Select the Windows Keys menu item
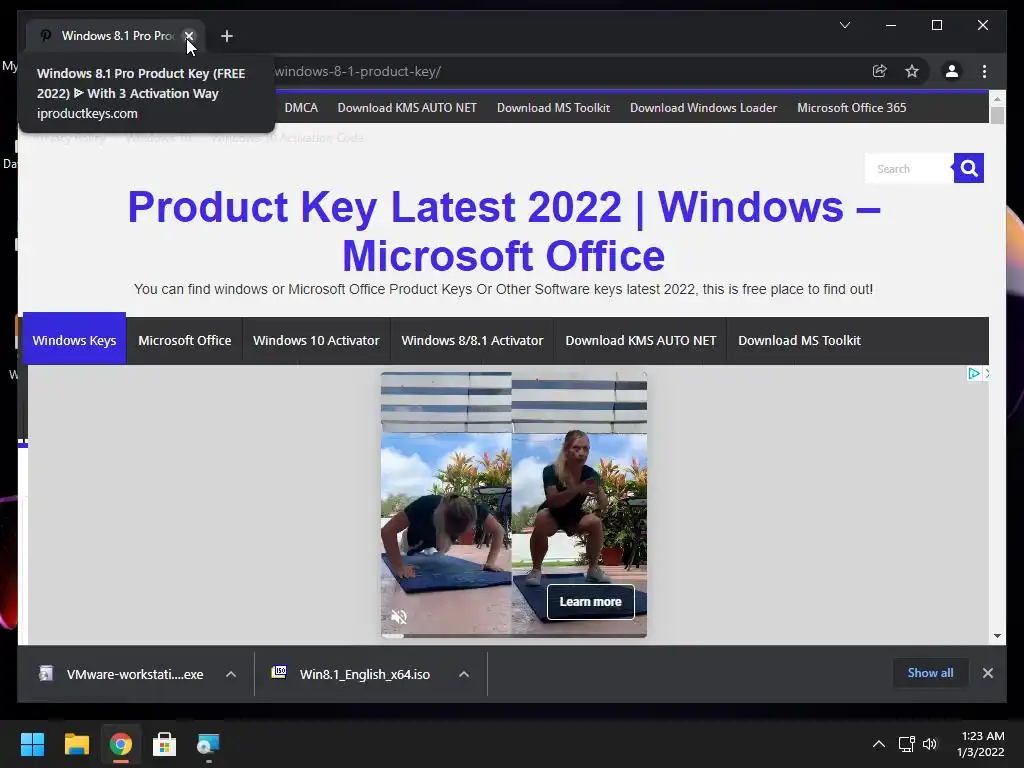The width and height of the screenshot is (1024, 768). tap(74, 340)
